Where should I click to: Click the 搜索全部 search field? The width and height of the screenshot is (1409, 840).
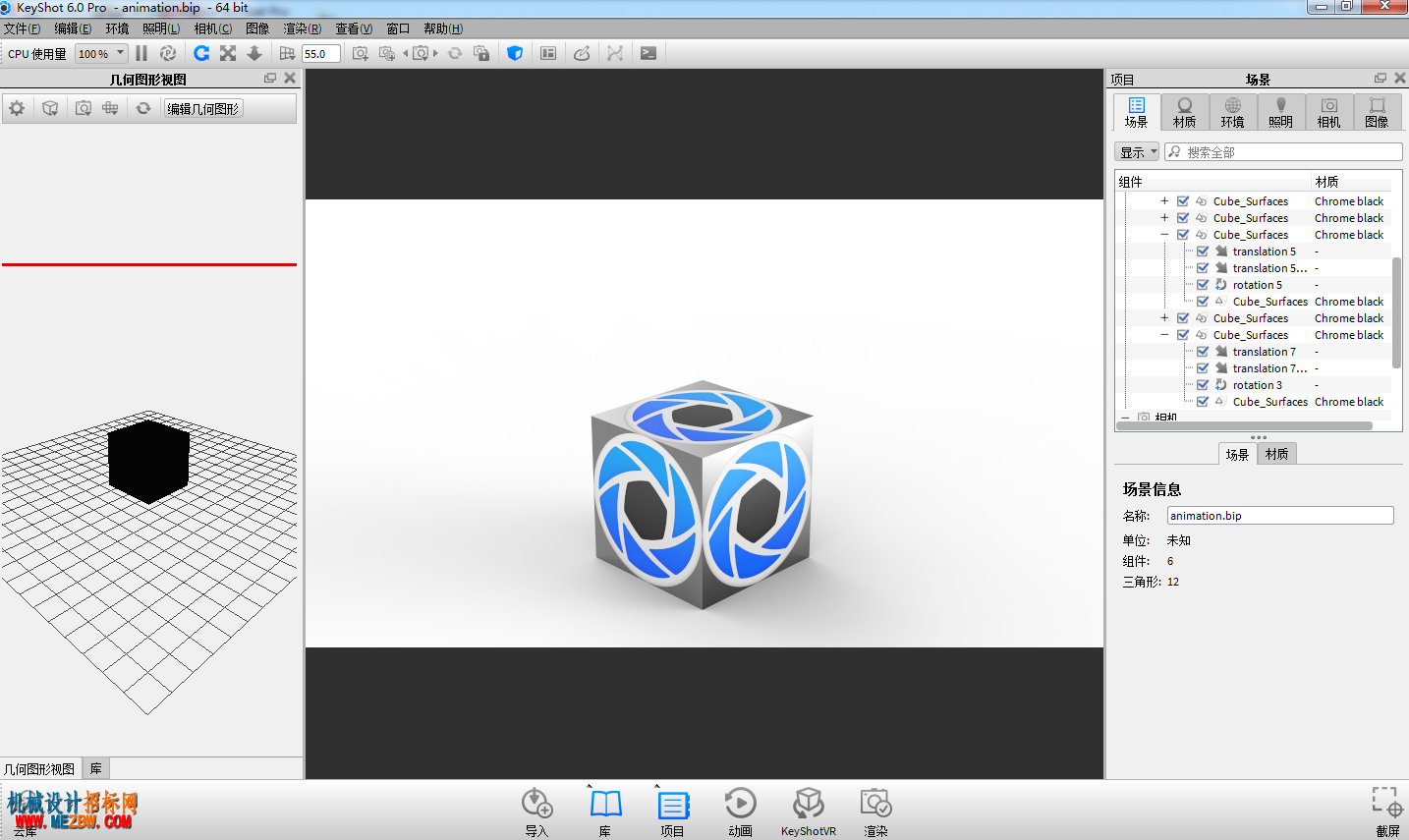pyautogui.click(x=1283, y=152)
